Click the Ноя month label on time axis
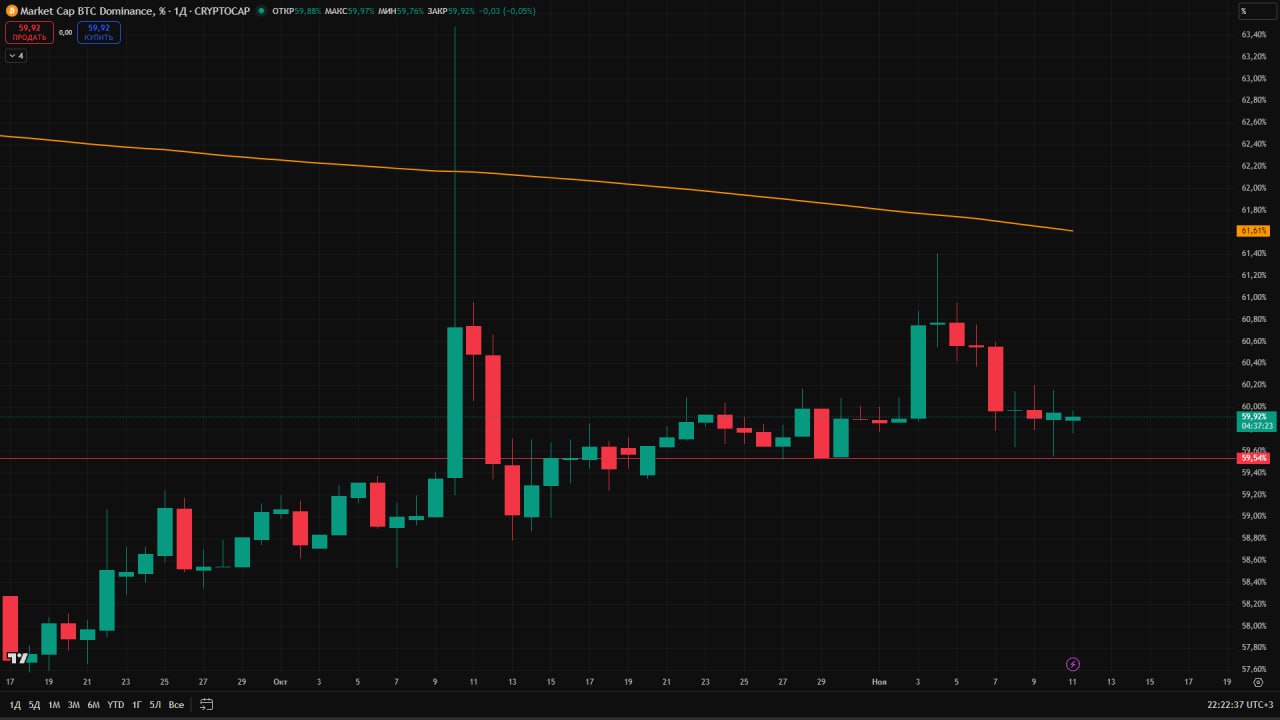Image resolution: width=1280 pixels, height=720 pixels. [x=879, y=682]
